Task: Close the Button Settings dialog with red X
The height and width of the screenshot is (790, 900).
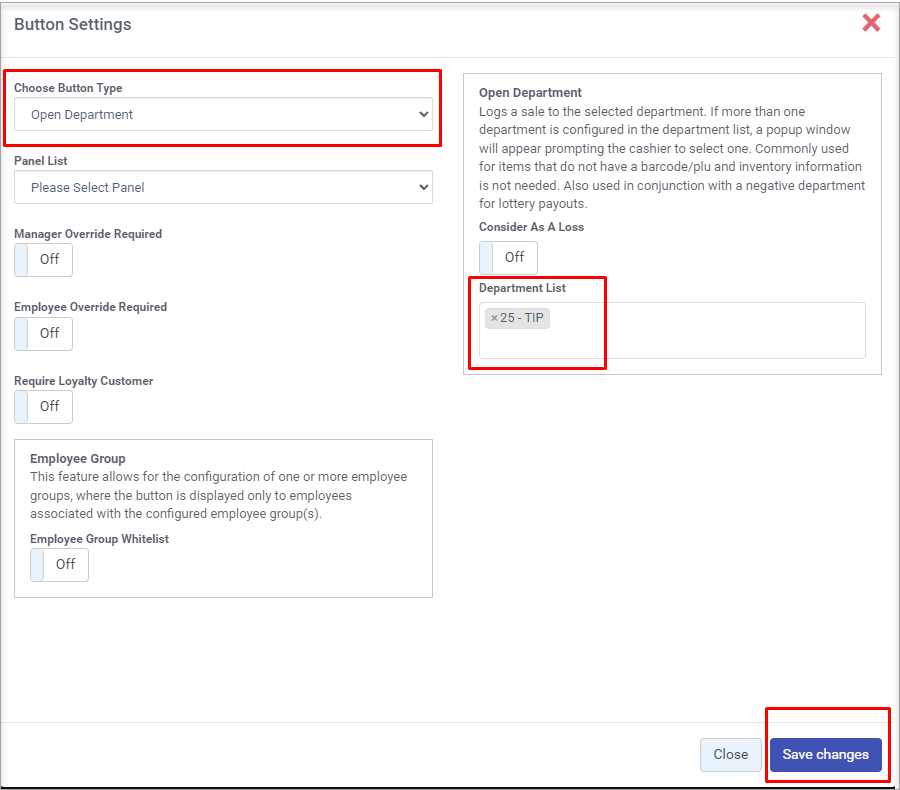Action: [871, 23]
